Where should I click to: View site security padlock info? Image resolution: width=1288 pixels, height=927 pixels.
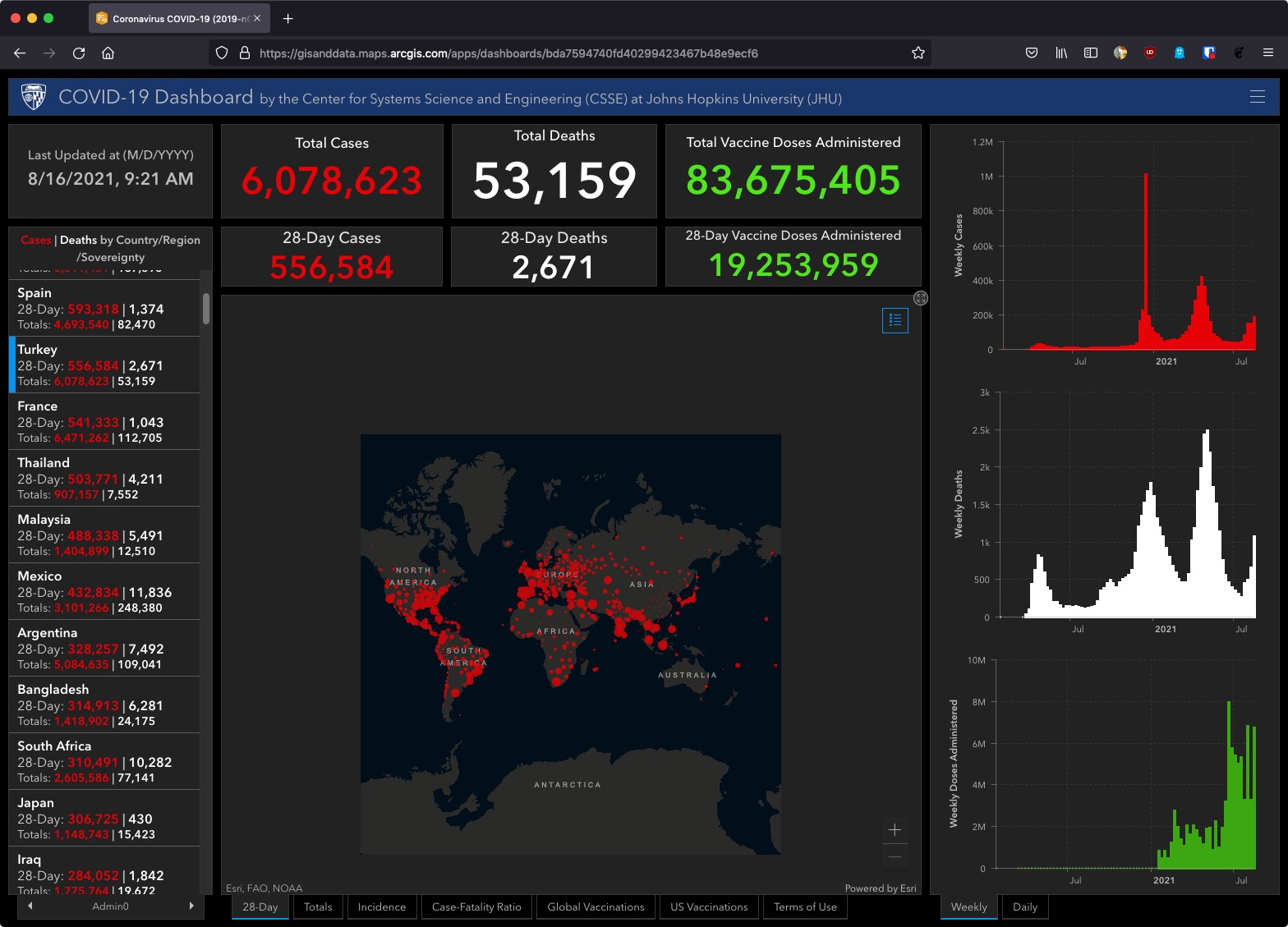pos(244,53)
